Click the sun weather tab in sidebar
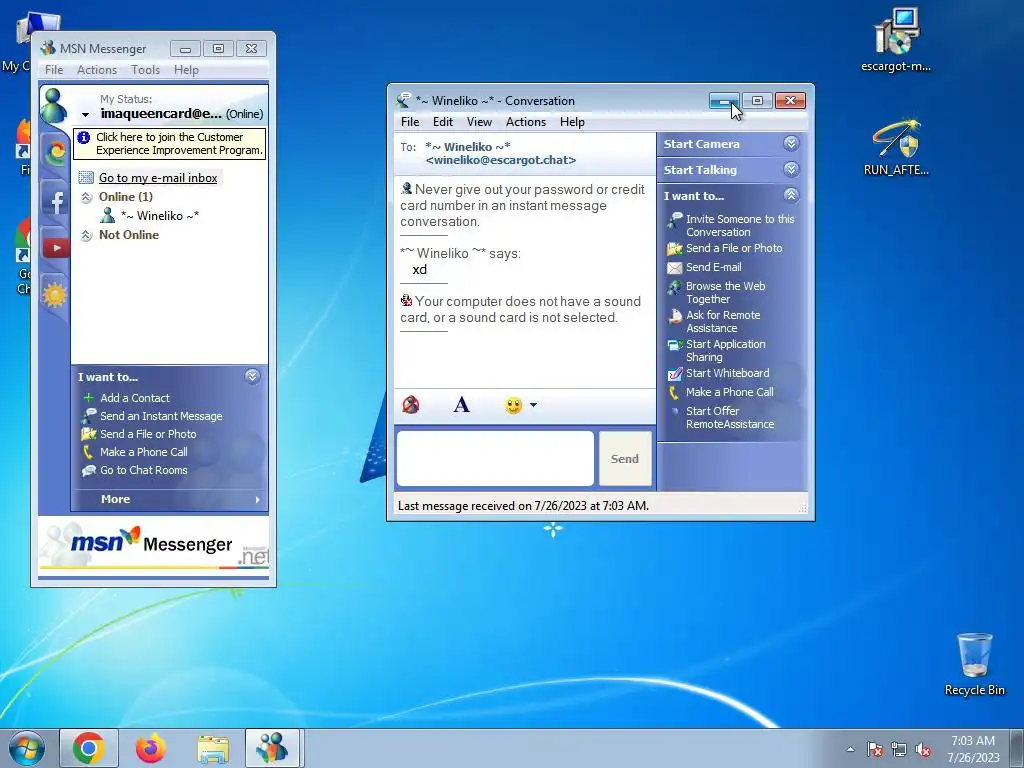This screenshot has height=768, width=1024. tap(55, 295)
